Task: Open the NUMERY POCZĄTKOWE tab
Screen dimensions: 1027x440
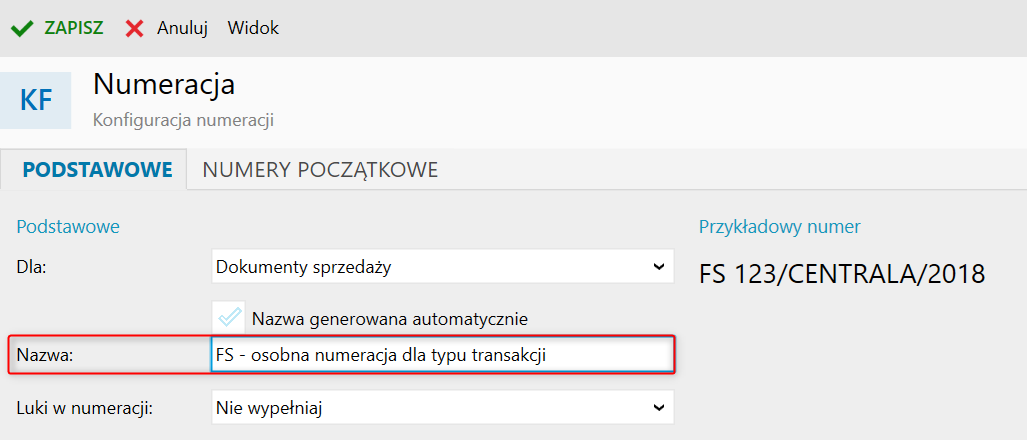Action: pos(320,170)
